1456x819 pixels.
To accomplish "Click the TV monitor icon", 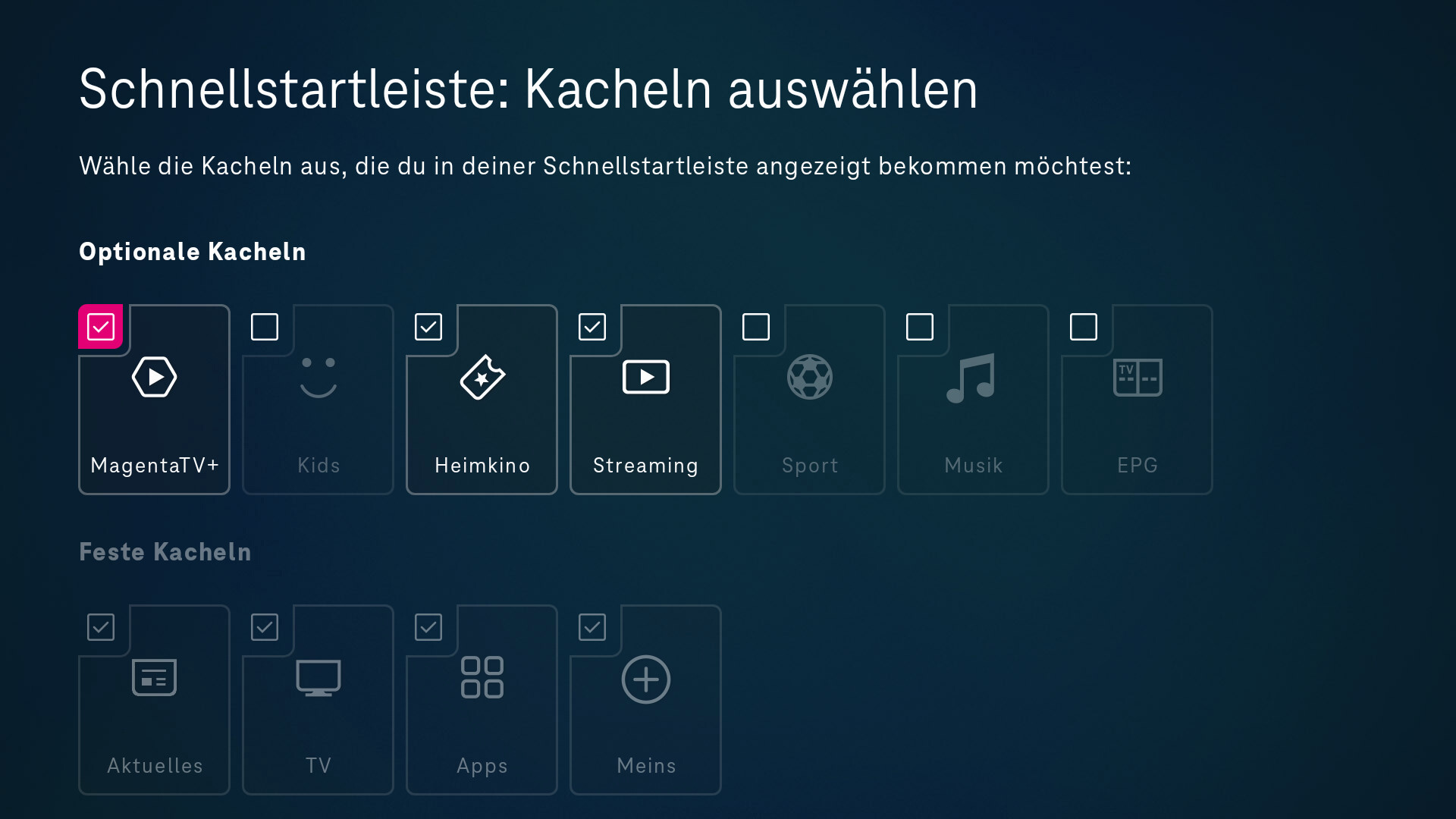I will (x=318, y=677).
